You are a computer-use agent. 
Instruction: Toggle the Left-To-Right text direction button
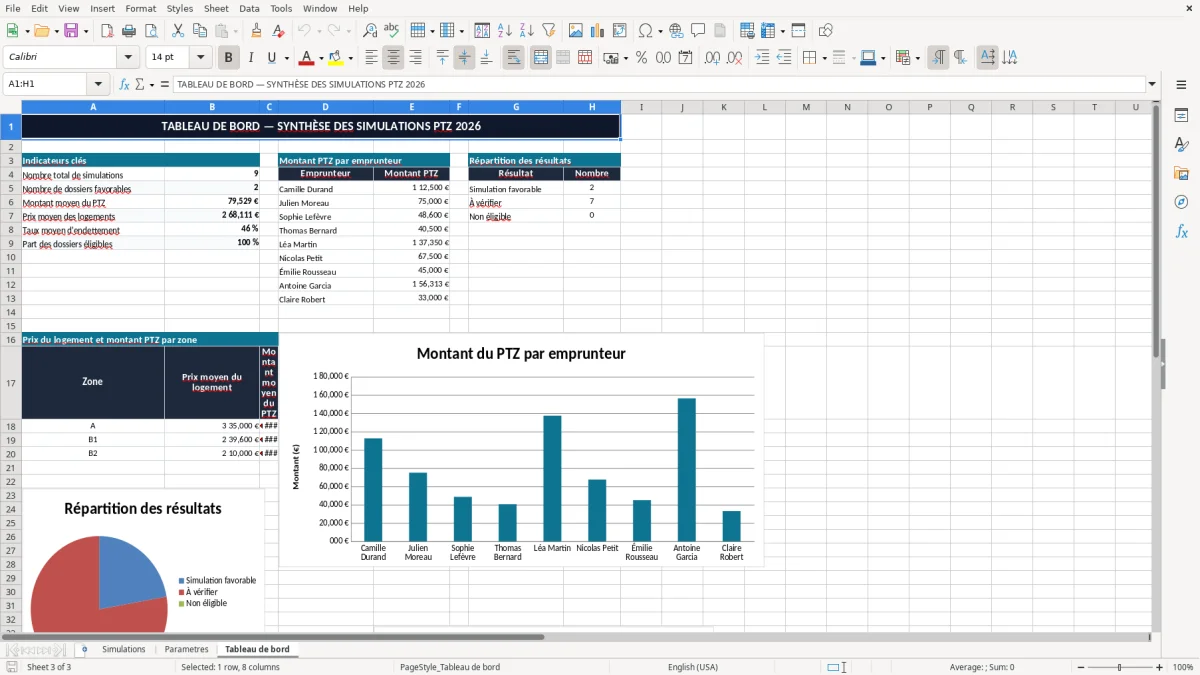[x=938, y=58]
